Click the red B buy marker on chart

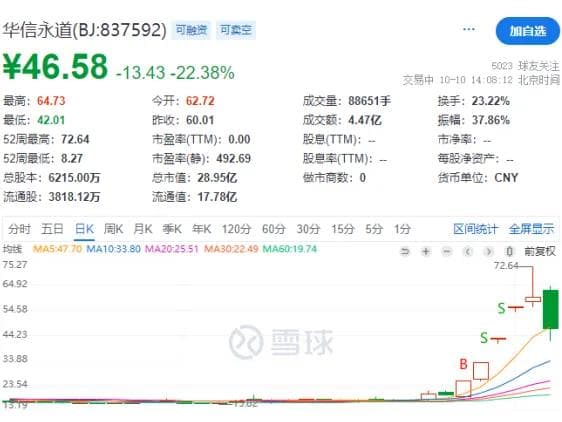click(x=463, y=364)
